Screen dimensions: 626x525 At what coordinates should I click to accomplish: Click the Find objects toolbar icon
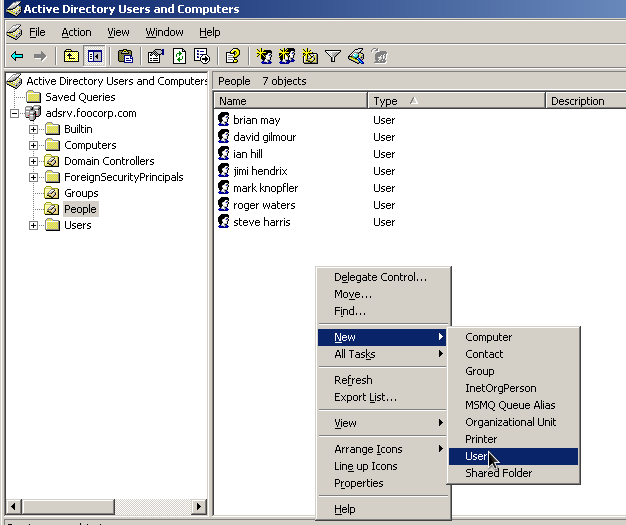tap(356, 56)
